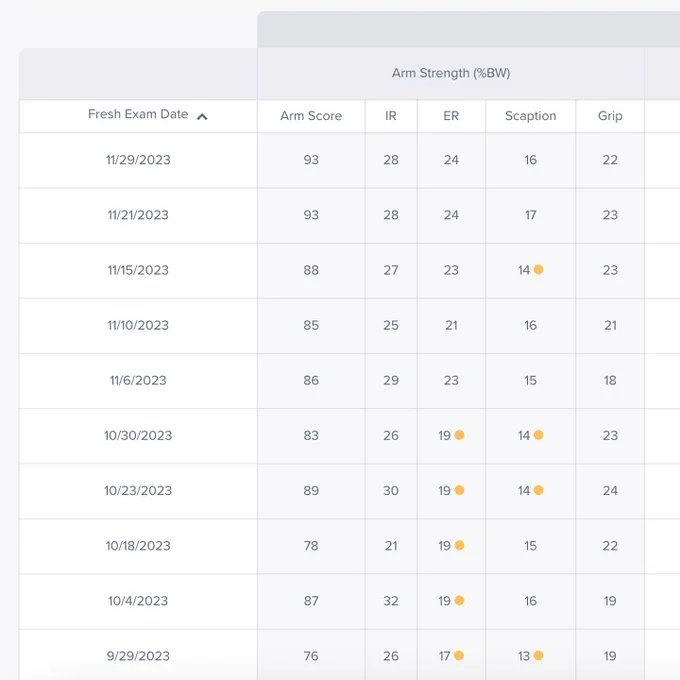Click Arm Score 88 in 11/15/2023 row
This screenshot has height=680, width=680.
point(311,270)
